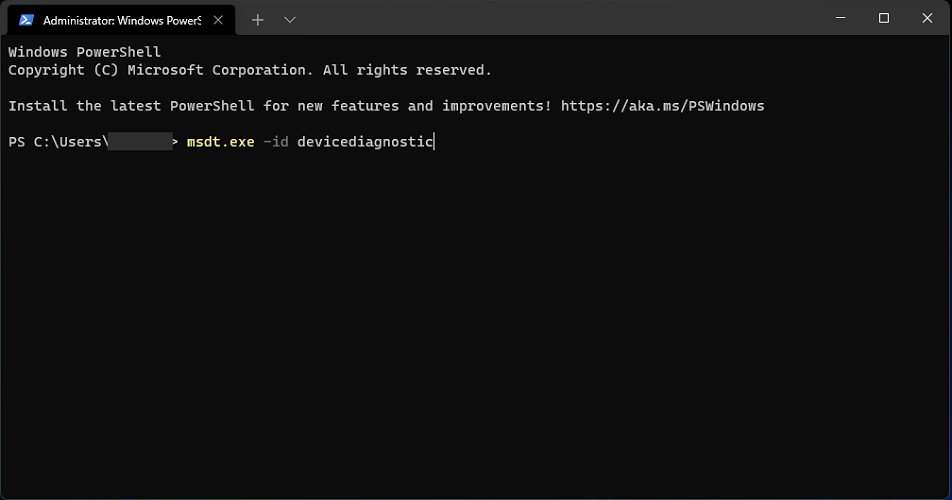Click the -id parameter in command
952x500 pixels.
pyautogui.click(x=276, y=142)
